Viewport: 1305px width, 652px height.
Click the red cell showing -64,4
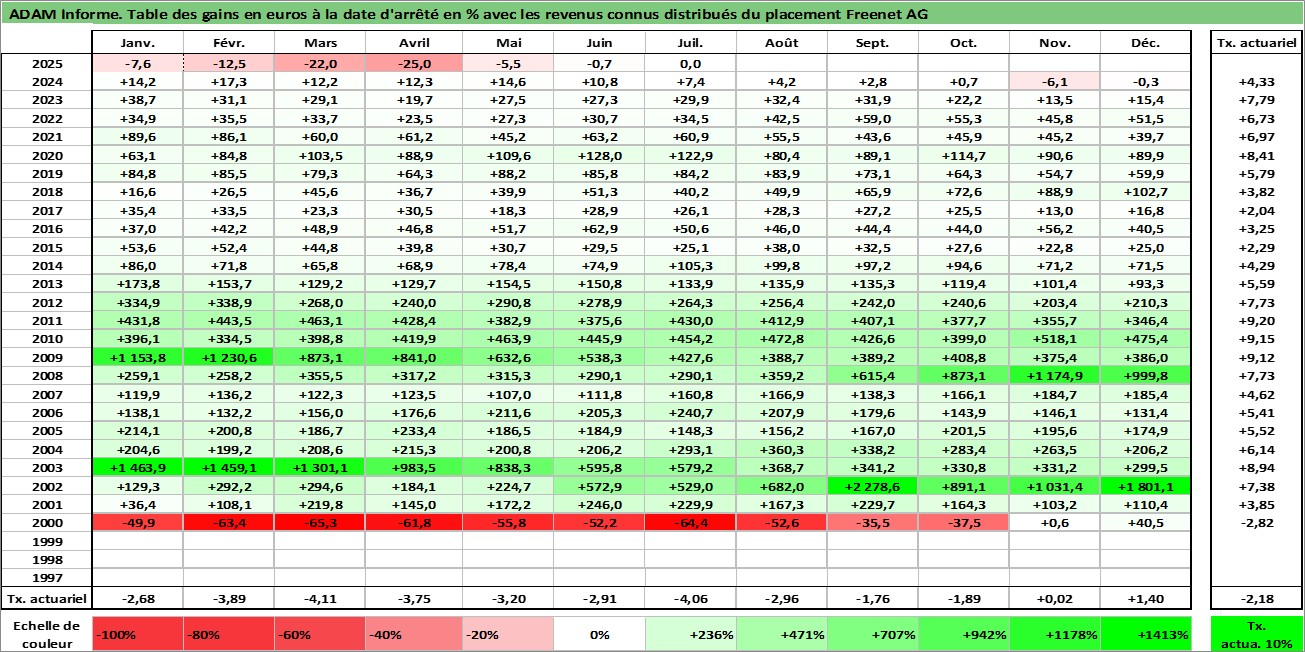point(690,522)
